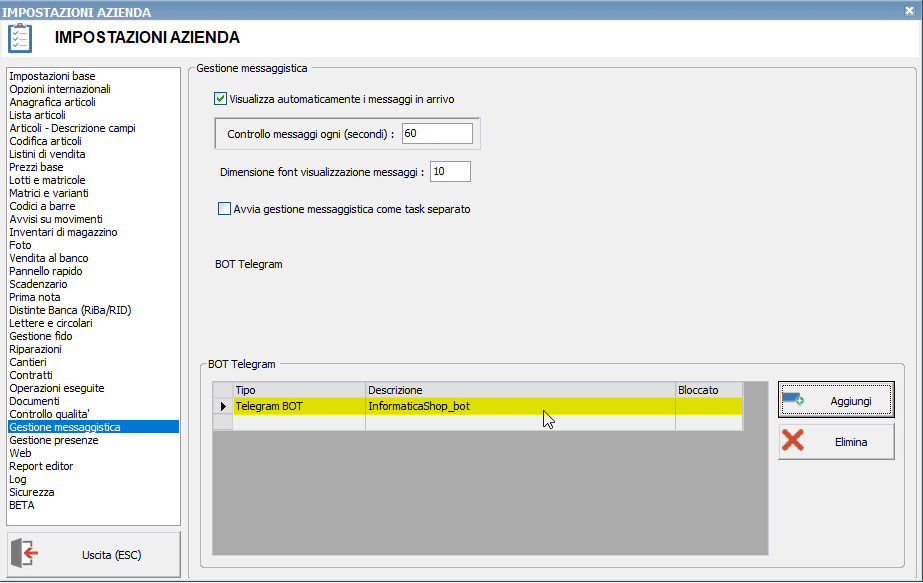Click the exit arrow icon on Uscita
Screen dimensions: 923x583
[x=31, y=554]
